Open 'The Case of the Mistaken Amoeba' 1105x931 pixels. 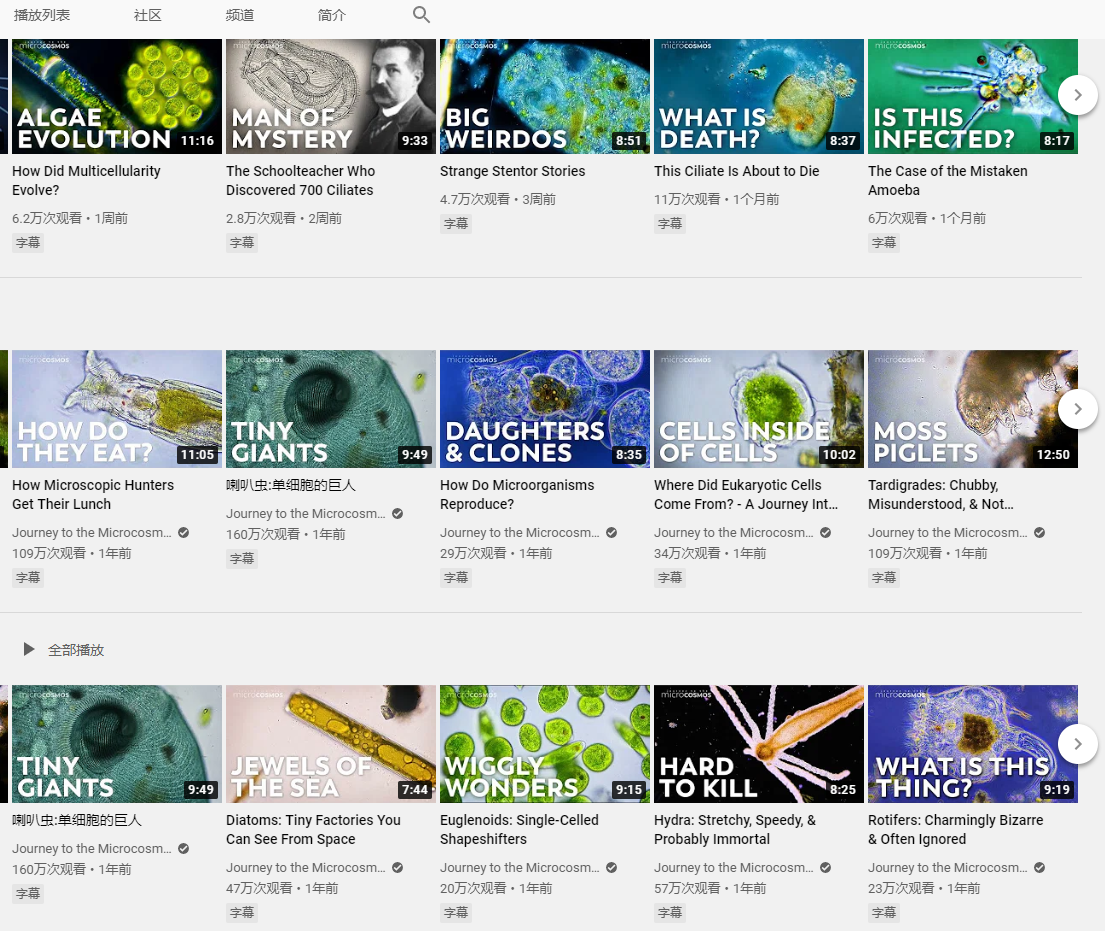click(948, 180)
